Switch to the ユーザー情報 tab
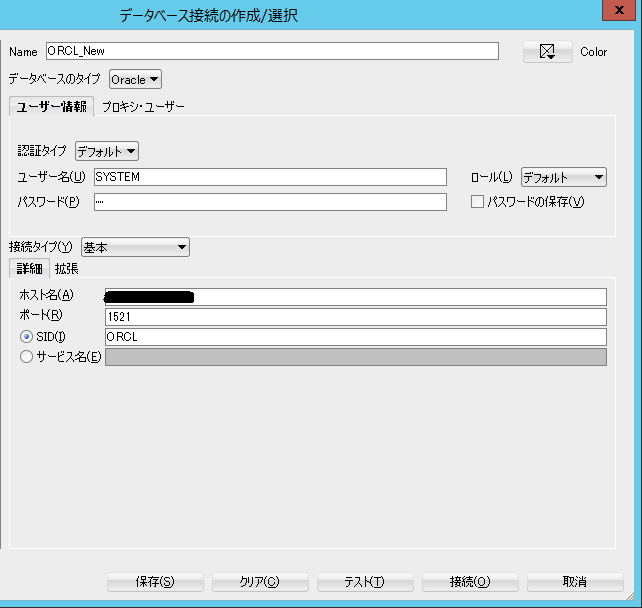Image resolution: width=642 pixels, height=608 pixels. tap(52, 107)
